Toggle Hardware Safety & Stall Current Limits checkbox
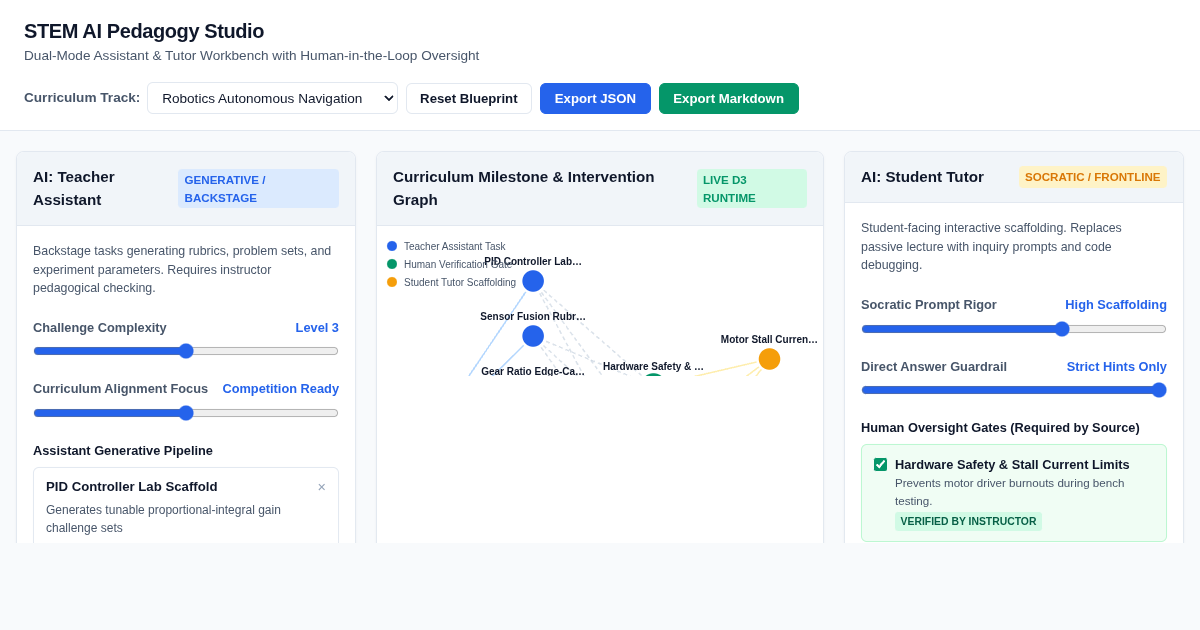The width and height of the screenshot is (1200, 630). click(880, 464)
